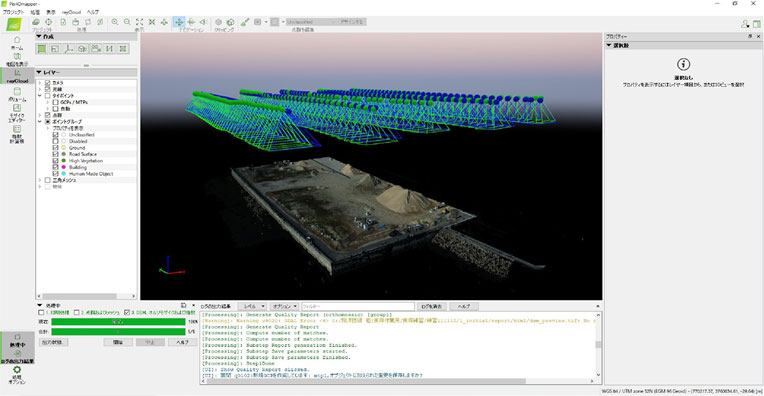Toggle the Building point group checkbox
Screen dimensions: 764x396
tap(56, 167)
